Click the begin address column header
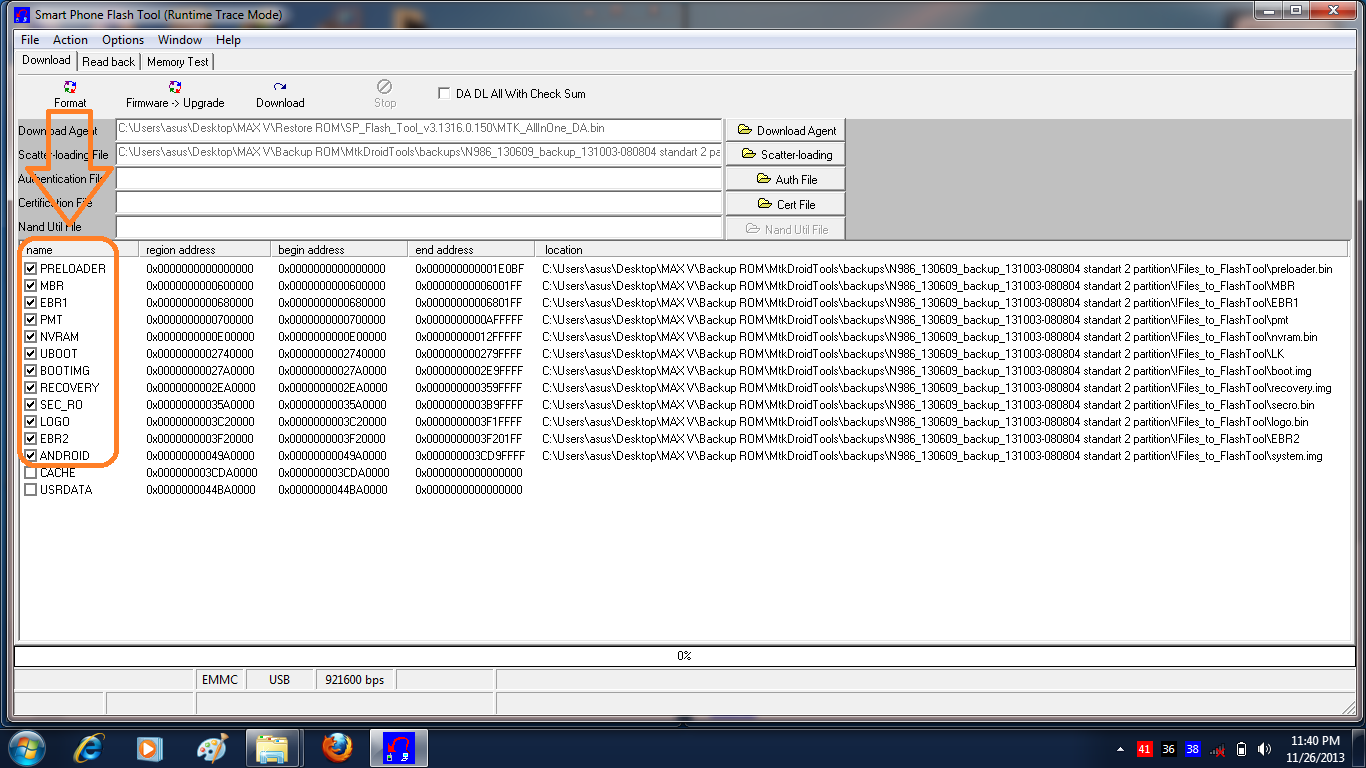 (x=339, y=249)
